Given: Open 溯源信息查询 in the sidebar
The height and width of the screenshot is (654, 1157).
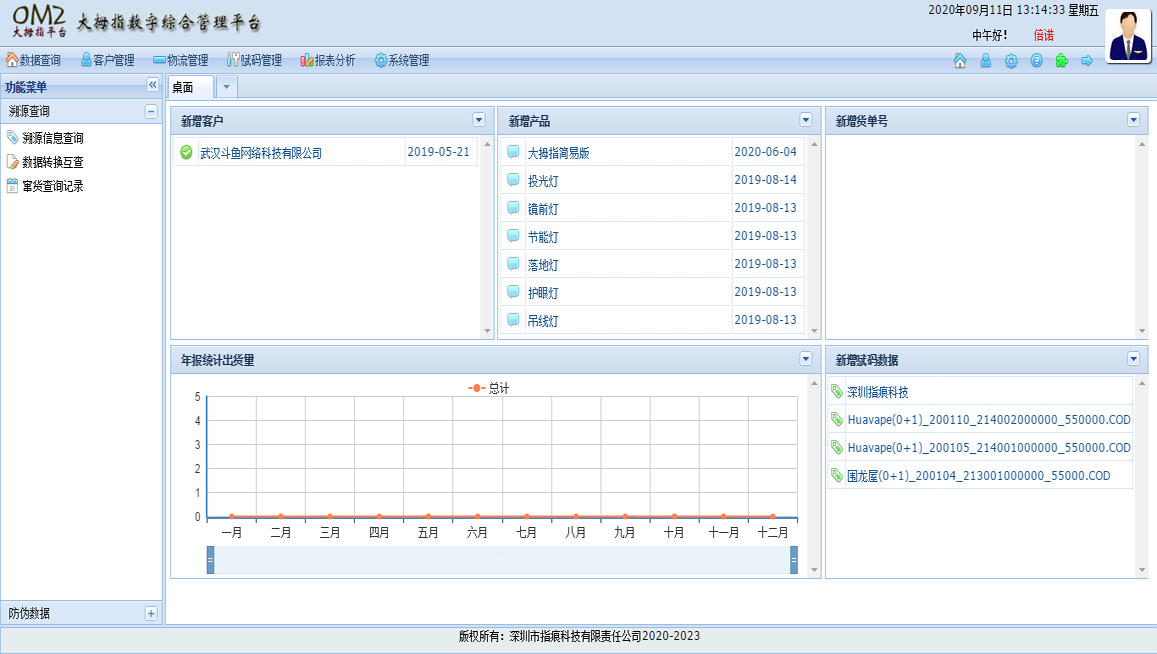Looking at the screenshot, I should tap(52, 138).
